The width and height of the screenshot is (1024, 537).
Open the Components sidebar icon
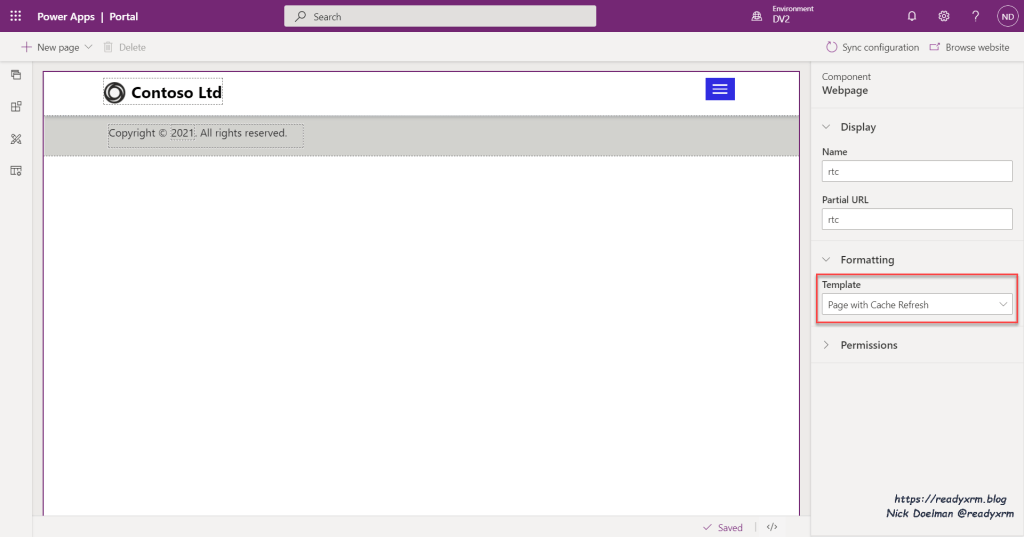coord(16,107)
